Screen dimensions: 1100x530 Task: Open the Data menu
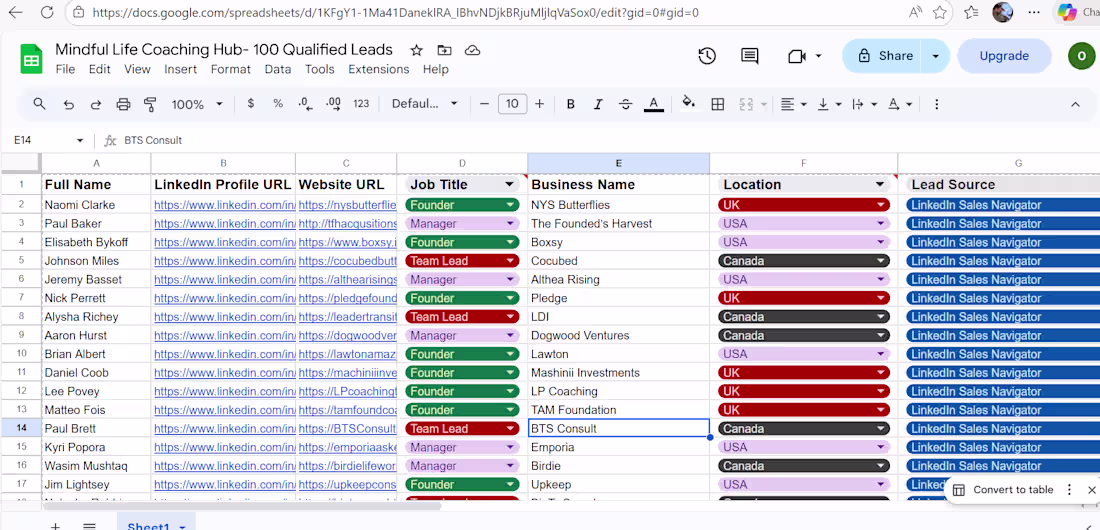pyautogui.click(x=278, y=69)
